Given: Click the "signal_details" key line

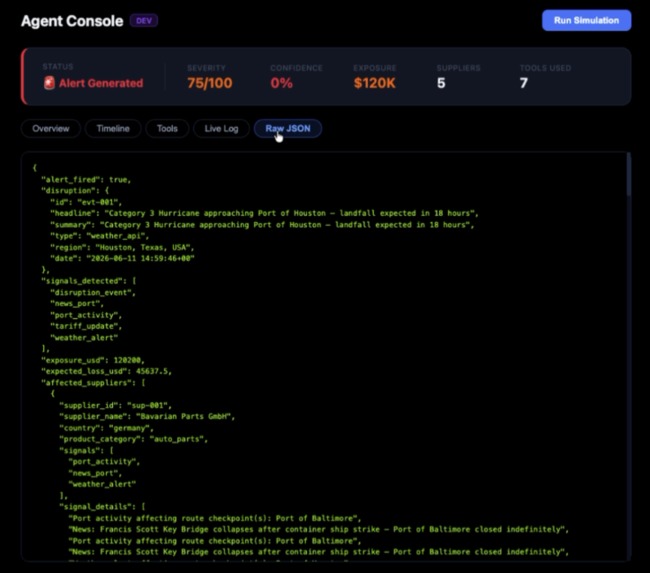Looking at the screenshot, I should tap(102, 507).
